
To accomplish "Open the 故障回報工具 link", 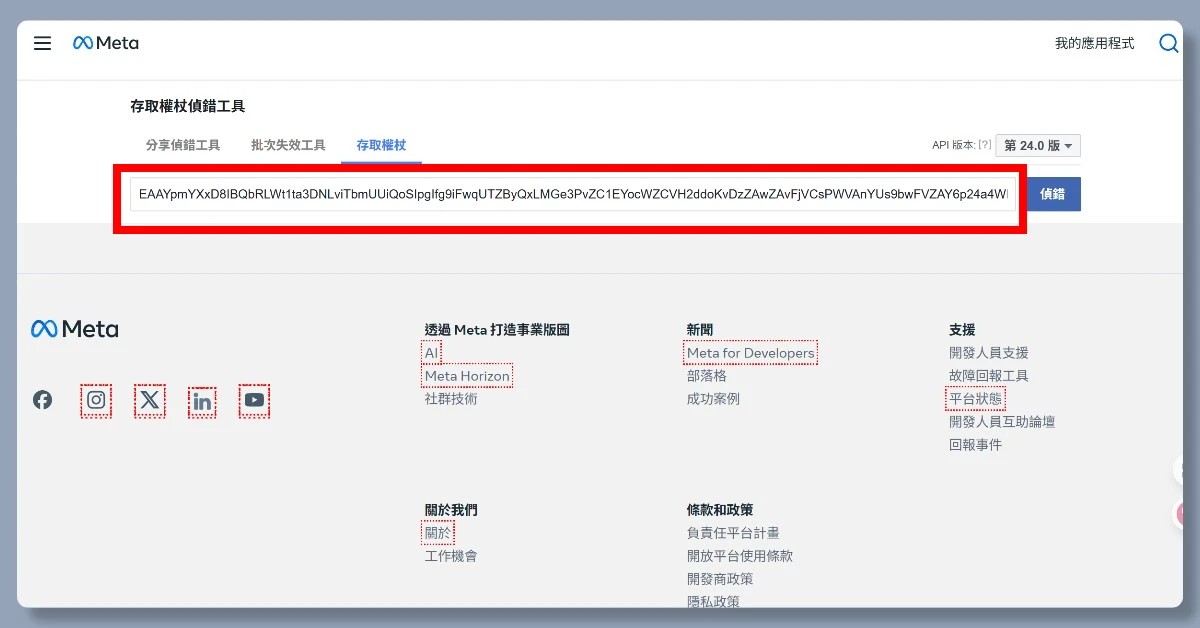I will click(x=989, y=376).
